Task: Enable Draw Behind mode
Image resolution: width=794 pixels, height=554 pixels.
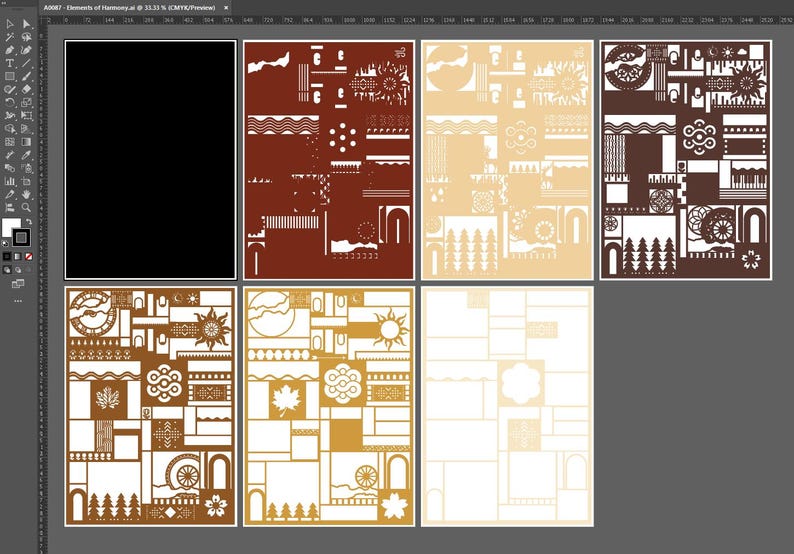Action: [x=18, y=270]
